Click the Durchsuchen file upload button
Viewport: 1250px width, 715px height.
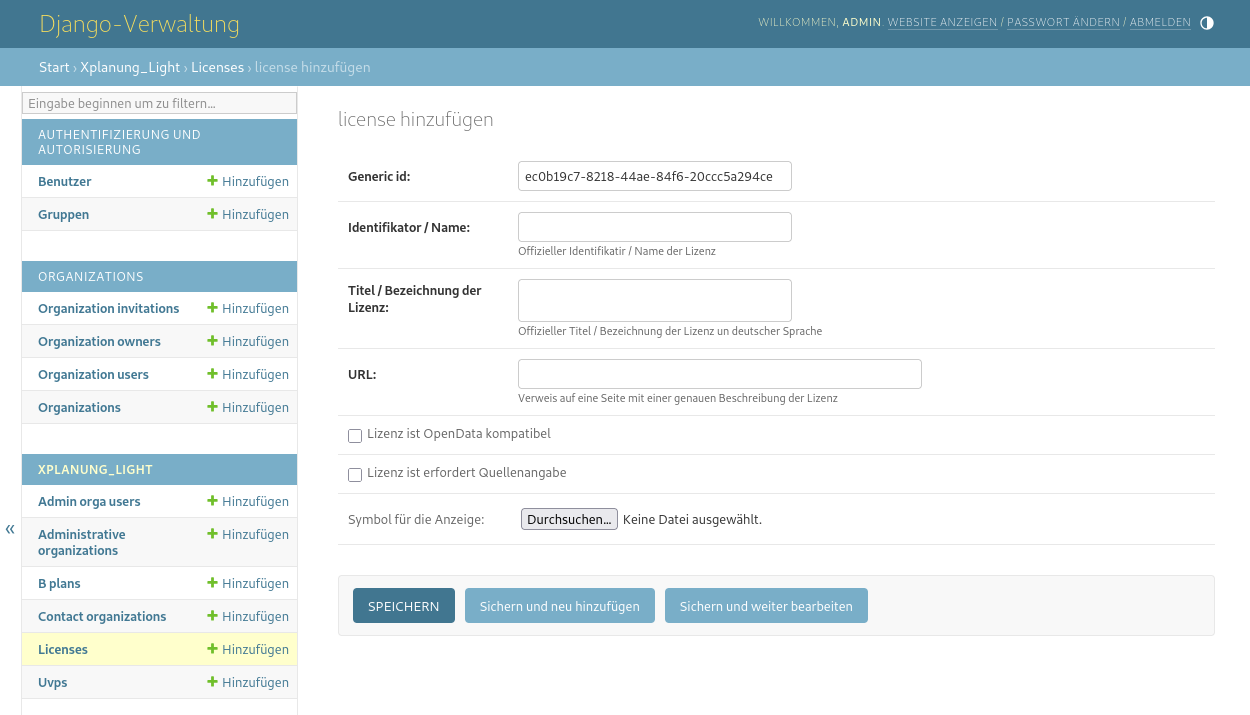569,518
